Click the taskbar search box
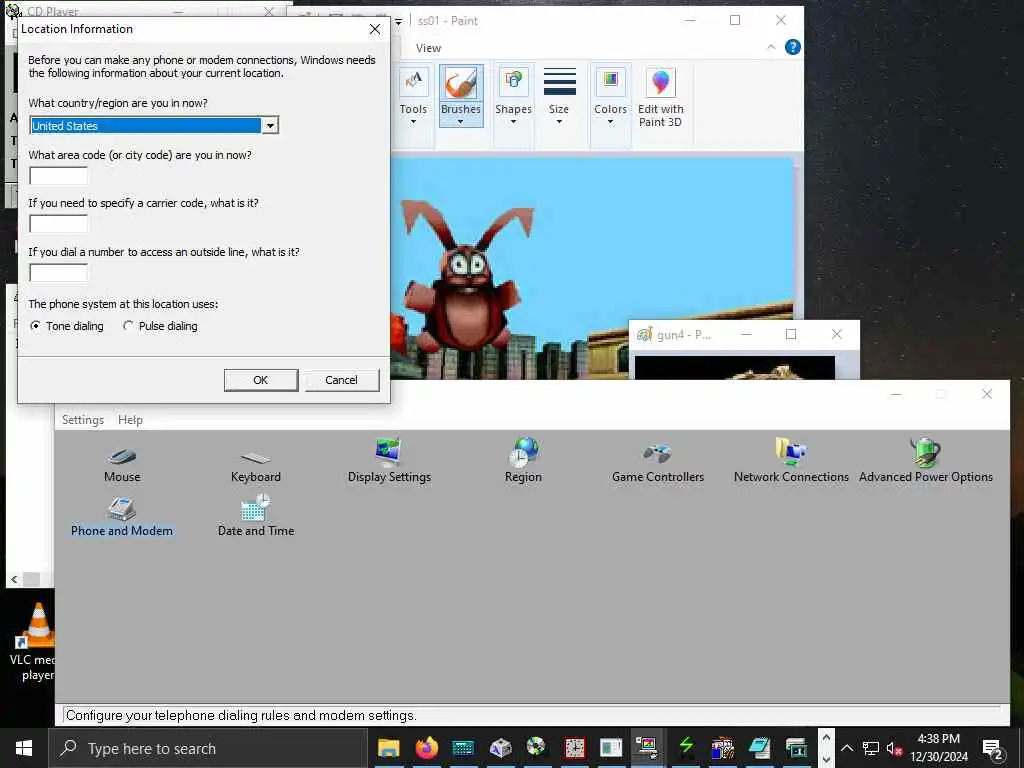The height and width of the screenshot is (768, 1024). [208, 748]
